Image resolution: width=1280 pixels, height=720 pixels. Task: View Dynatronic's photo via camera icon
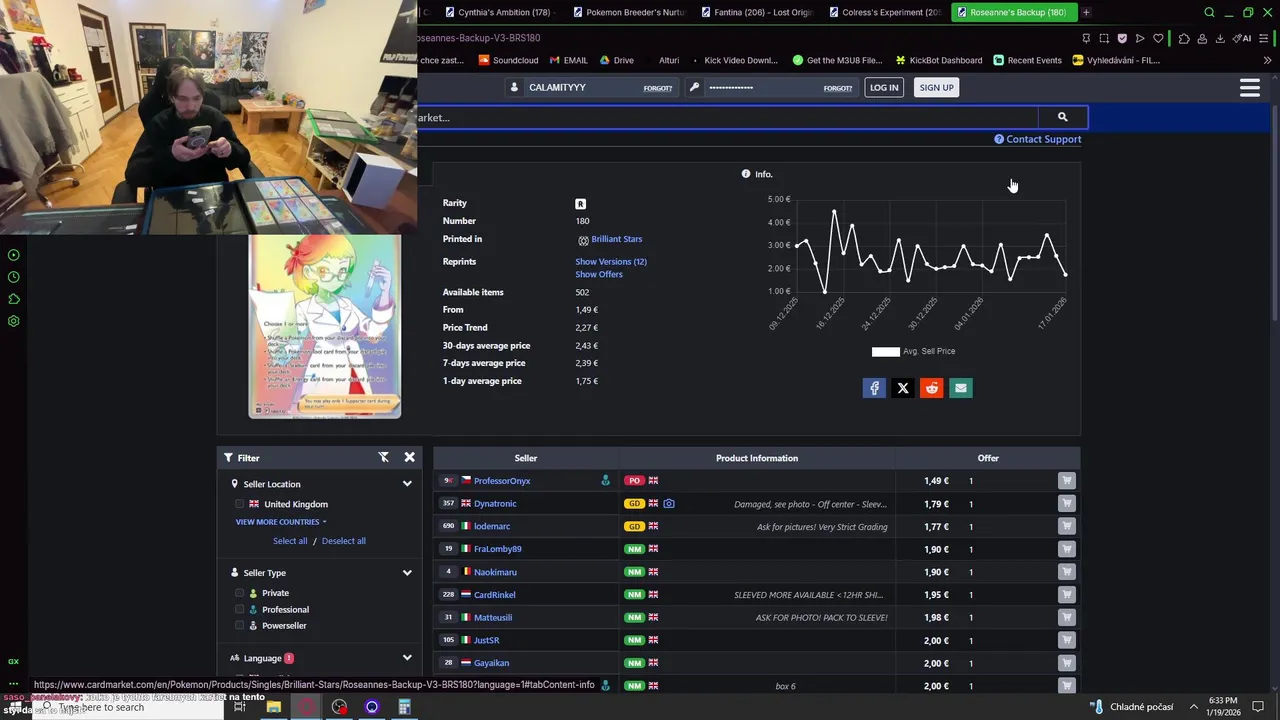pos(669,504)
